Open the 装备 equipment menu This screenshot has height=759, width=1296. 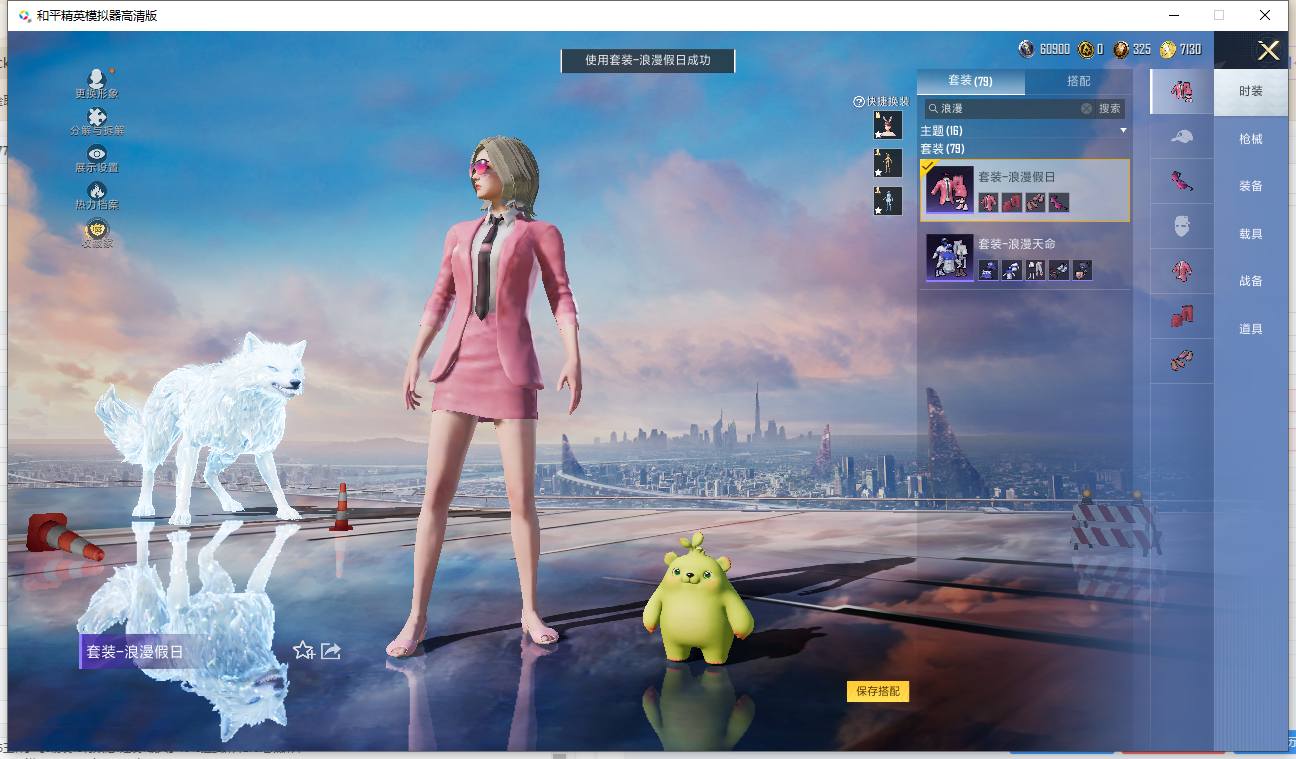pos(1251,186)
